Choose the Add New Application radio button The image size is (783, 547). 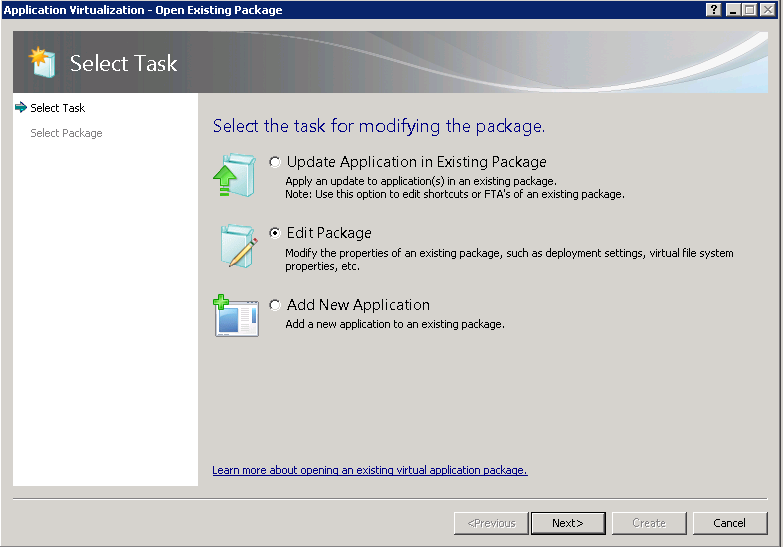click(275, 305)
